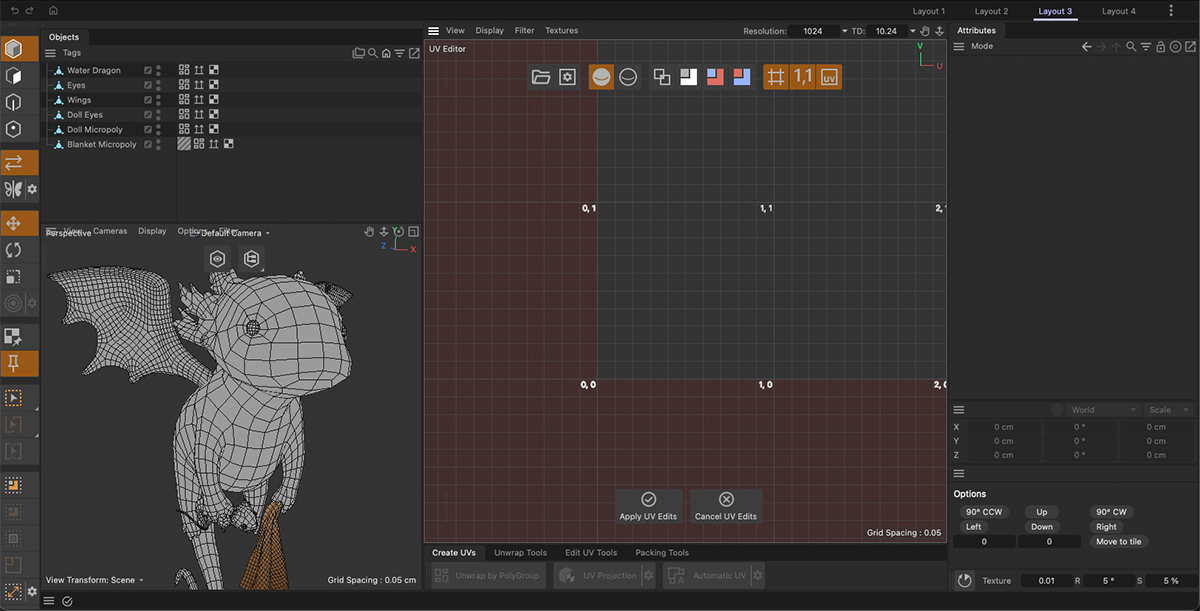The image size is (1200, 611).
Task: Toggle the symmetry butterfly icon
Action: (13, 189)
